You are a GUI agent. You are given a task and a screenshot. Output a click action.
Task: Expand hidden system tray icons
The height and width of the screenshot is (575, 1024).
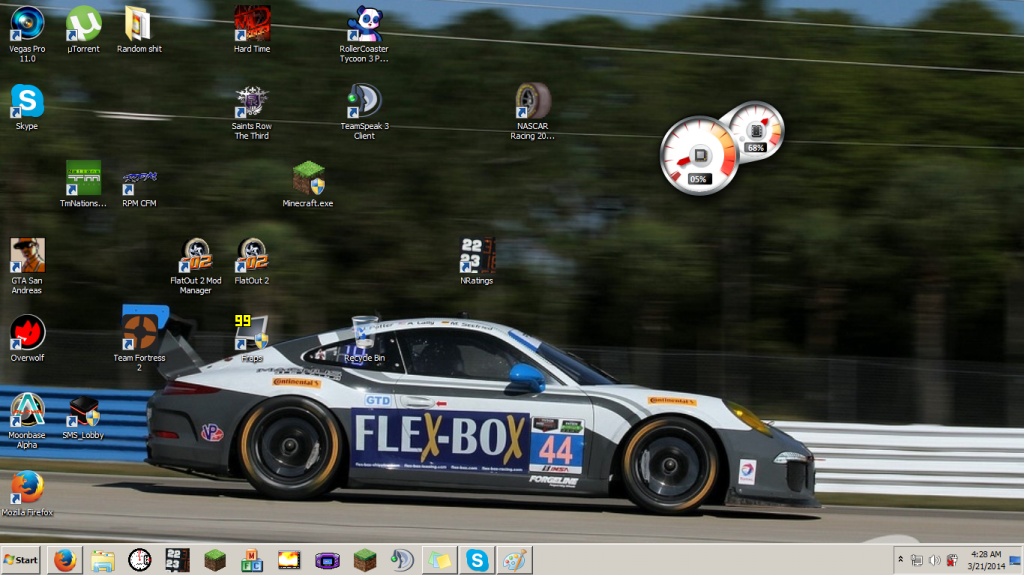click(x=901, y=560)
